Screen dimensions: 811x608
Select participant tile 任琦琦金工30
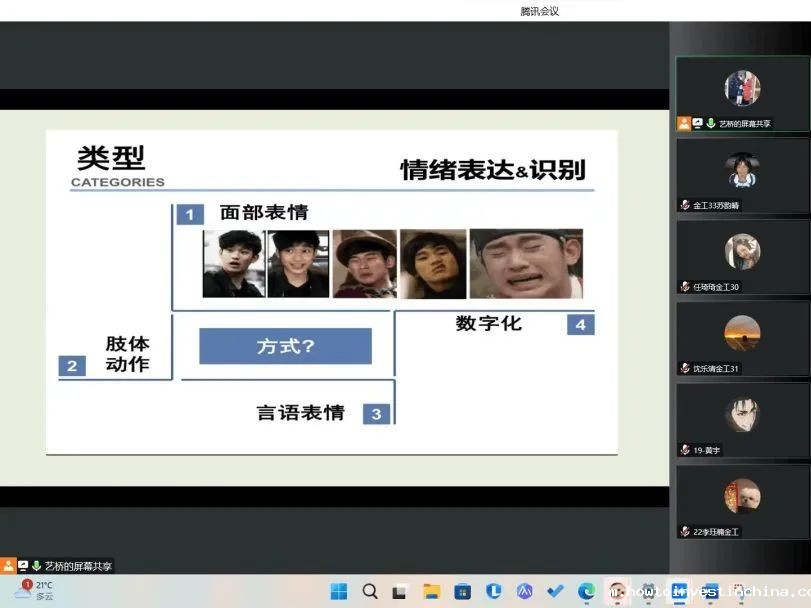(742, 256)
